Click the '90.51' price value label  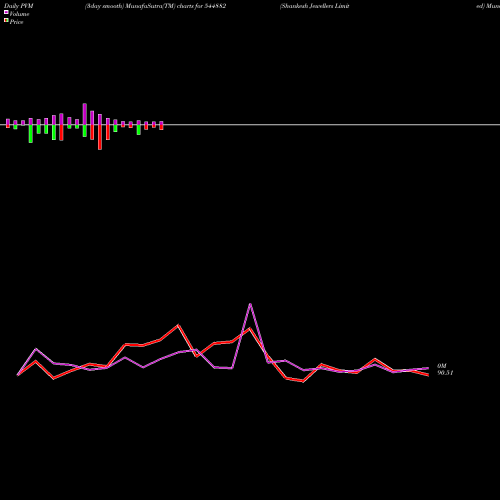coord(445,373)
